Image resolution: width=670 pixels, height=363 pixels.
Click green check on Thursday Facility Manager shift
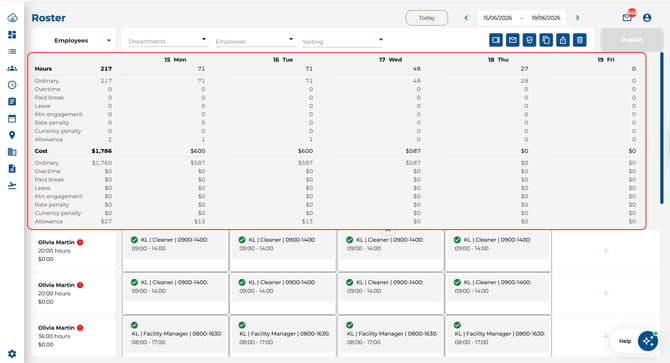(457, 325)
